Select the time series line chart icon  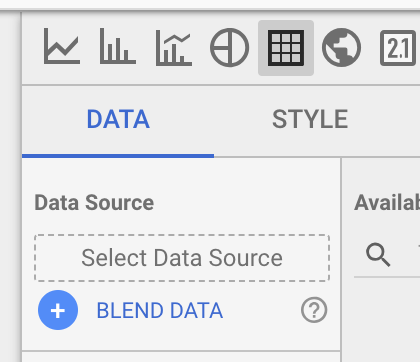tap(62, 46)
